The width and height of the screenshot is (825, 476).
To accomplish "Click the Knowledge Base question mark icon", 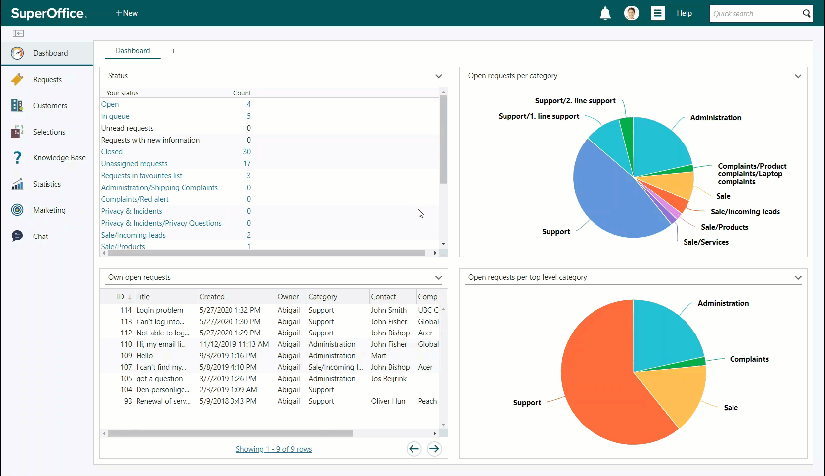I will (17, 157).
